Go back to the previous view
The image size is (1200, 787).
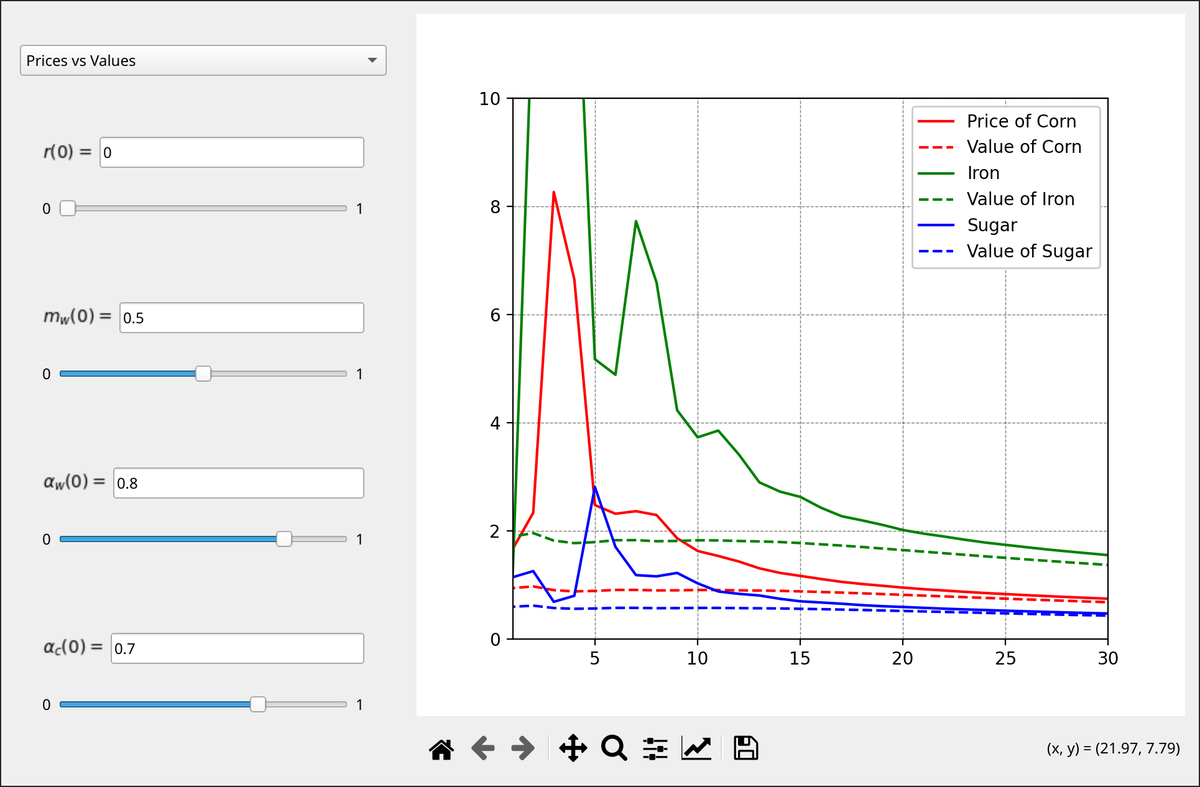[x=484, y=747]
